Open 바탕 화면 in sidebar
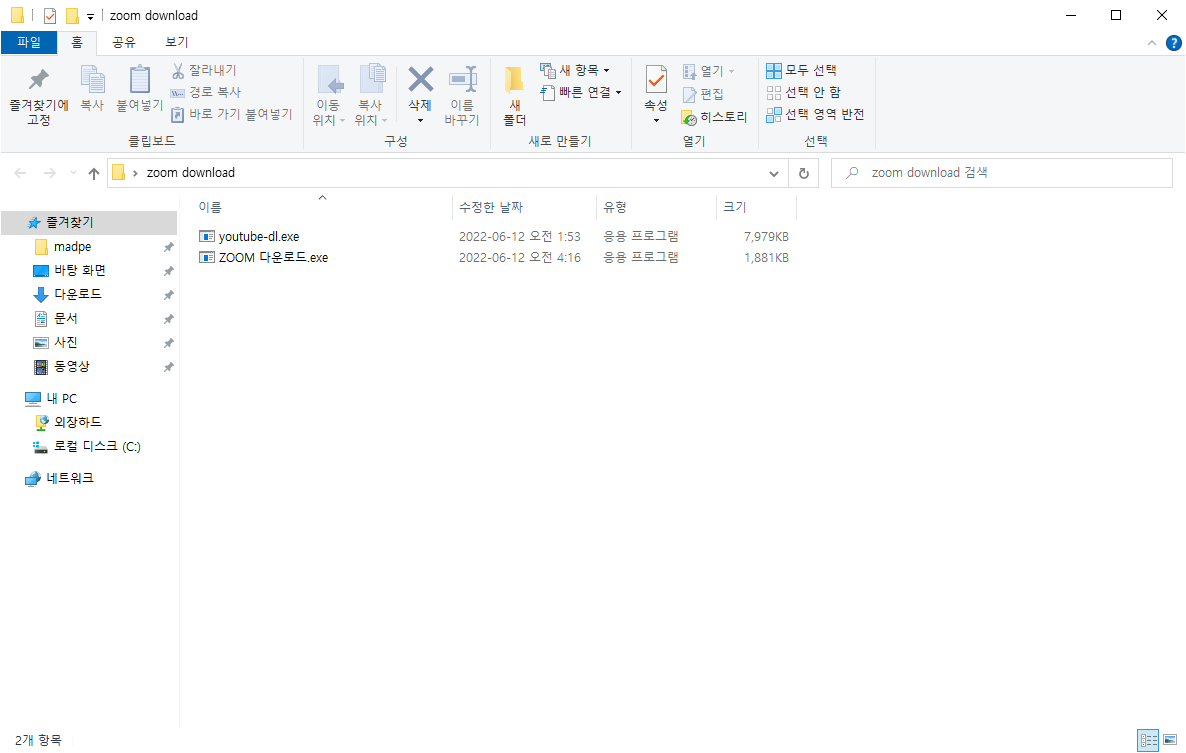 pos(79,271)
